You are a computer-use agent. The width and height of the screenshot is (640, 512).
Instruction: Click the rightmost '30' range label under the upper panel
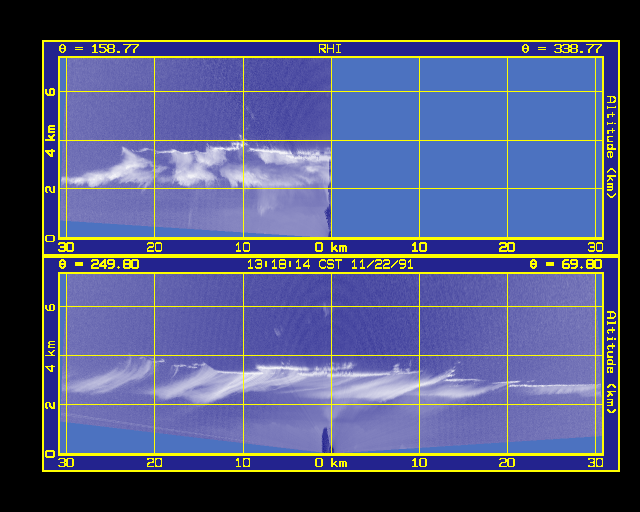(596, 247)
